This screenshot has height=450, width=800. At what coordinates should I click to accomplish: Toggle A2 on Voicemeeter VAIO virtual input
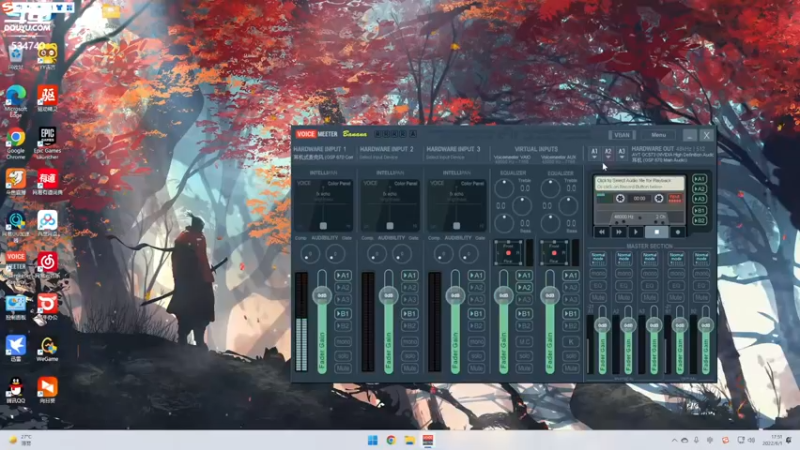click(x=524, y=288)
